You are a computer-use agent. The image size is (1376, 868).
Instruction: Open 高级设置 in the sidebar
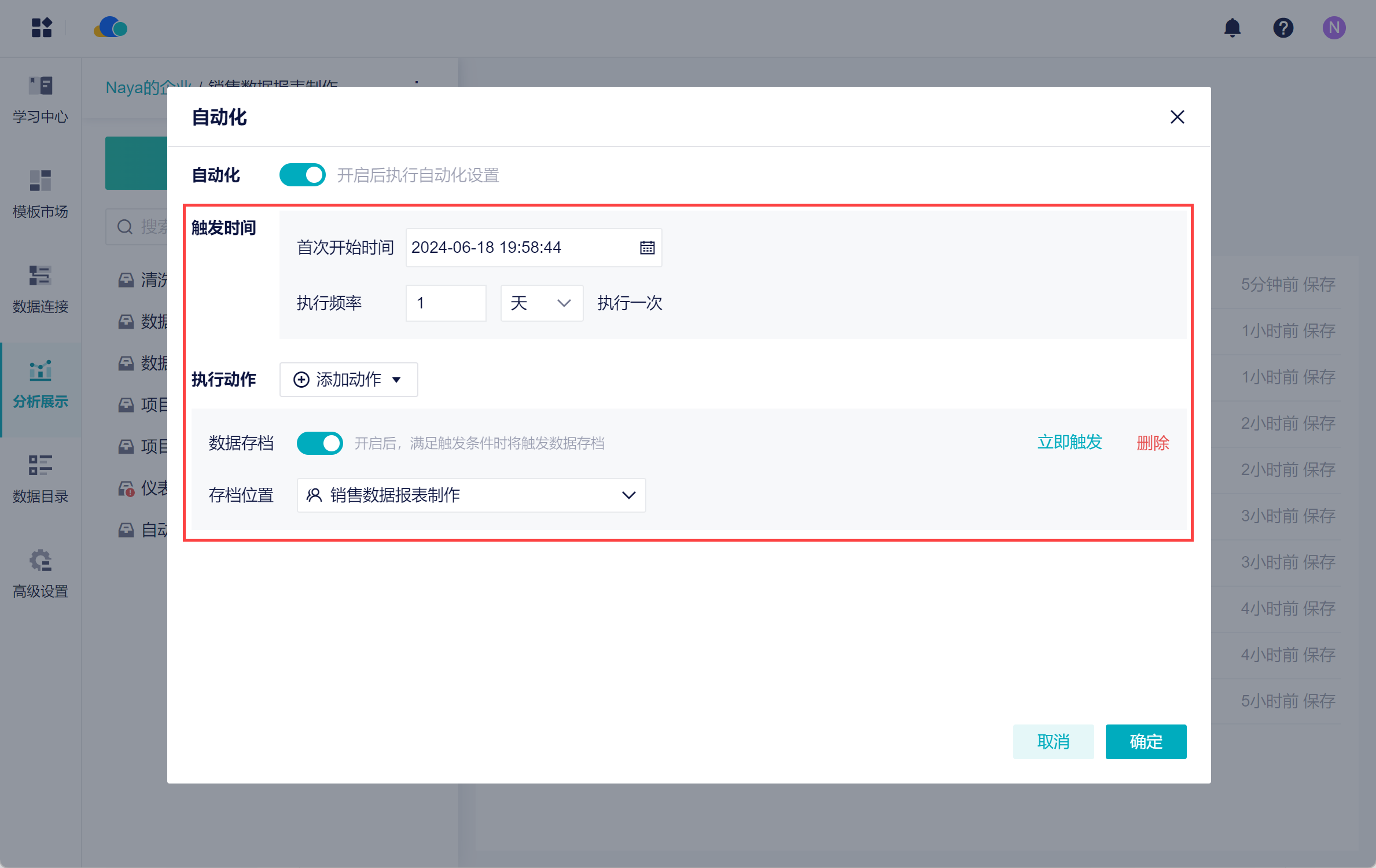(41, 574)
